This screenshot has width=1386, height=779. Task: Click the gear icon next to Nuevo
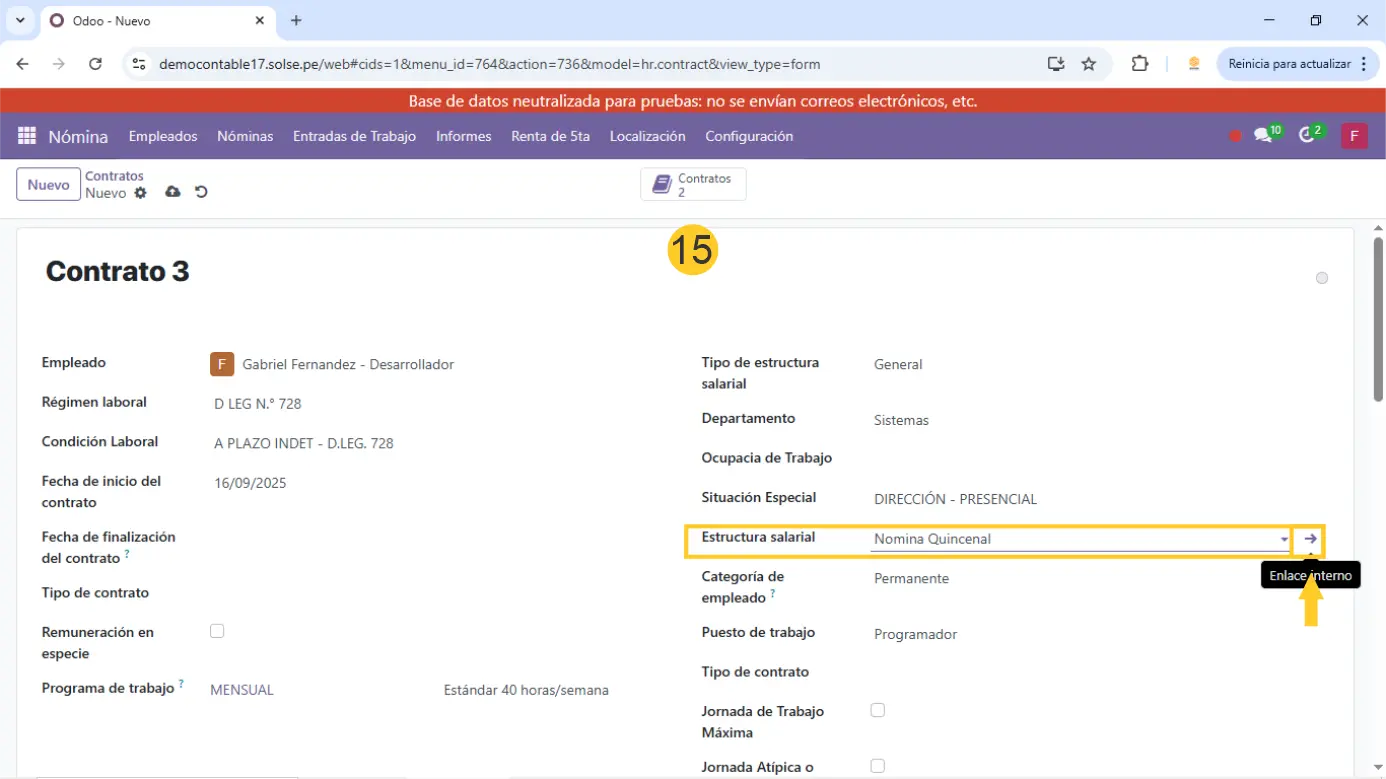point(140,193)
